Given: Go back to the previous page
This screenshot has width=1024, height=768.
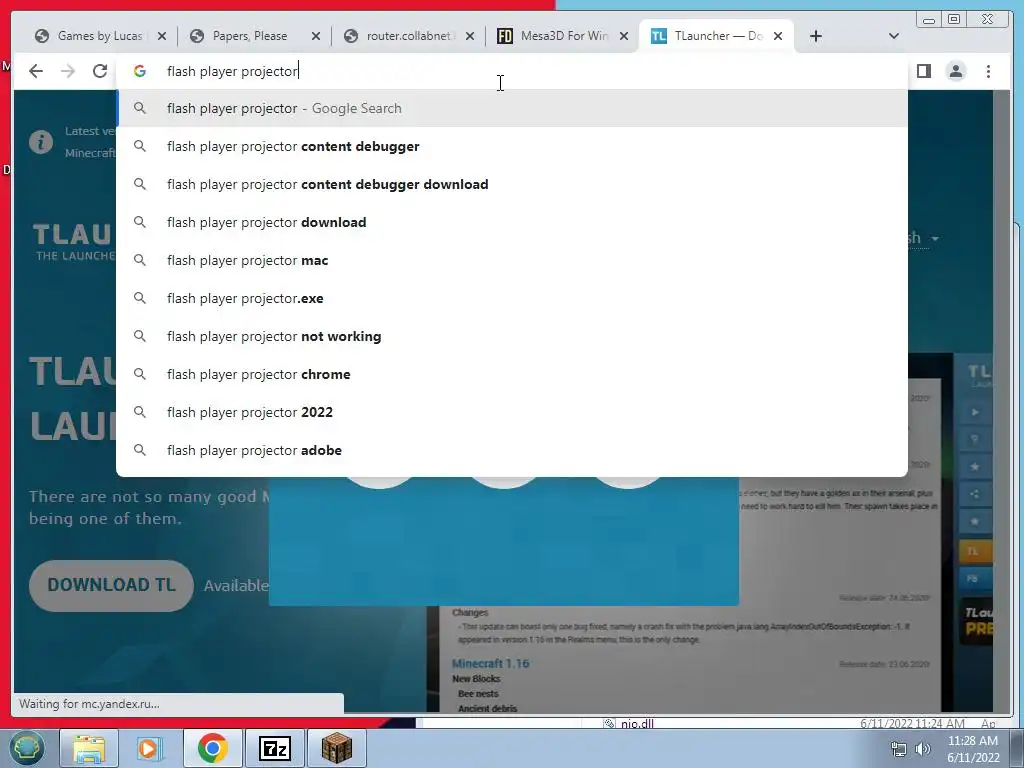Looking at the screenshot, I should tap(36, 71).
